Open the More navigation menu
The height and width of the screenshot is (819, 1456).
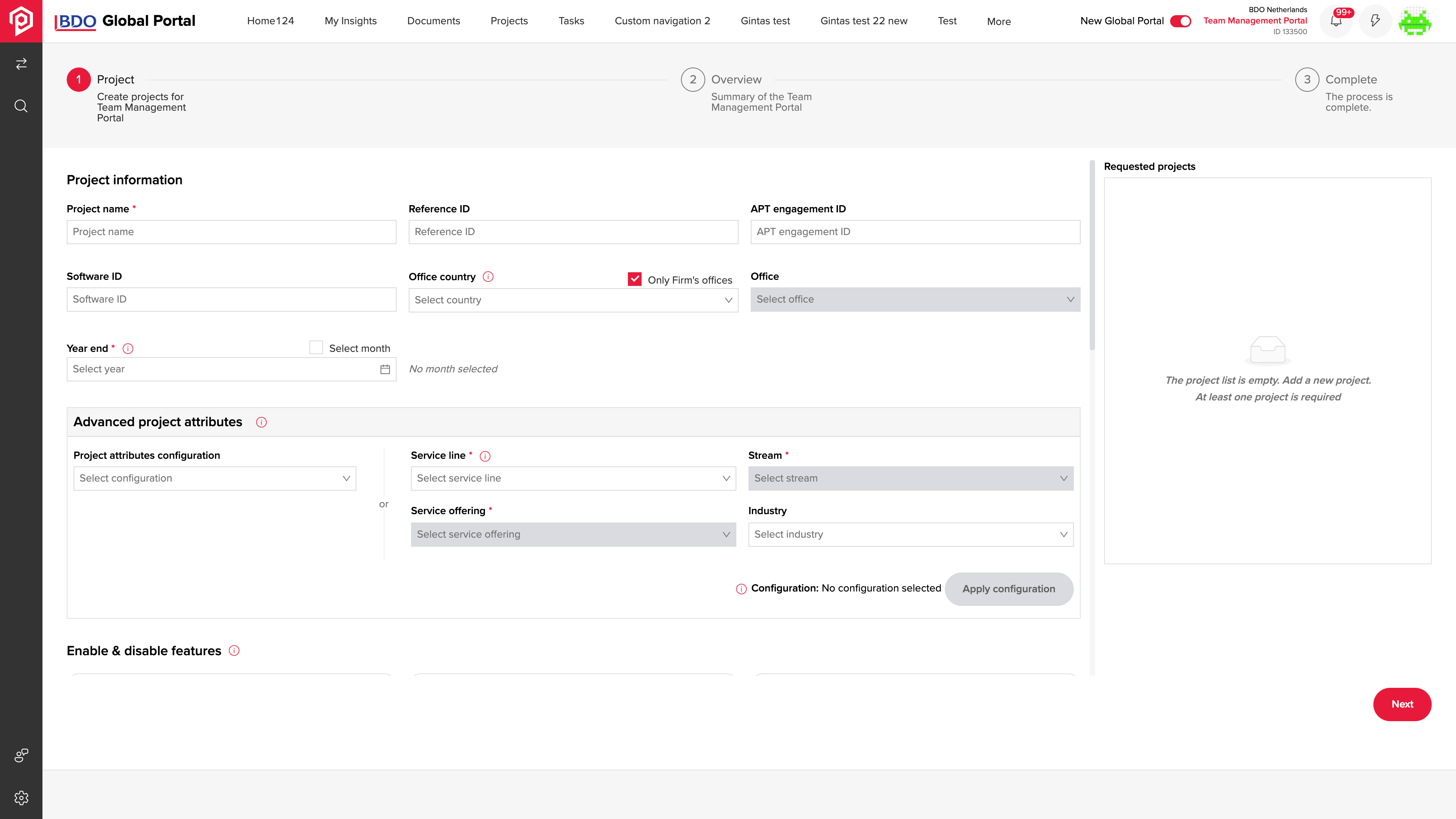point(999,22)
